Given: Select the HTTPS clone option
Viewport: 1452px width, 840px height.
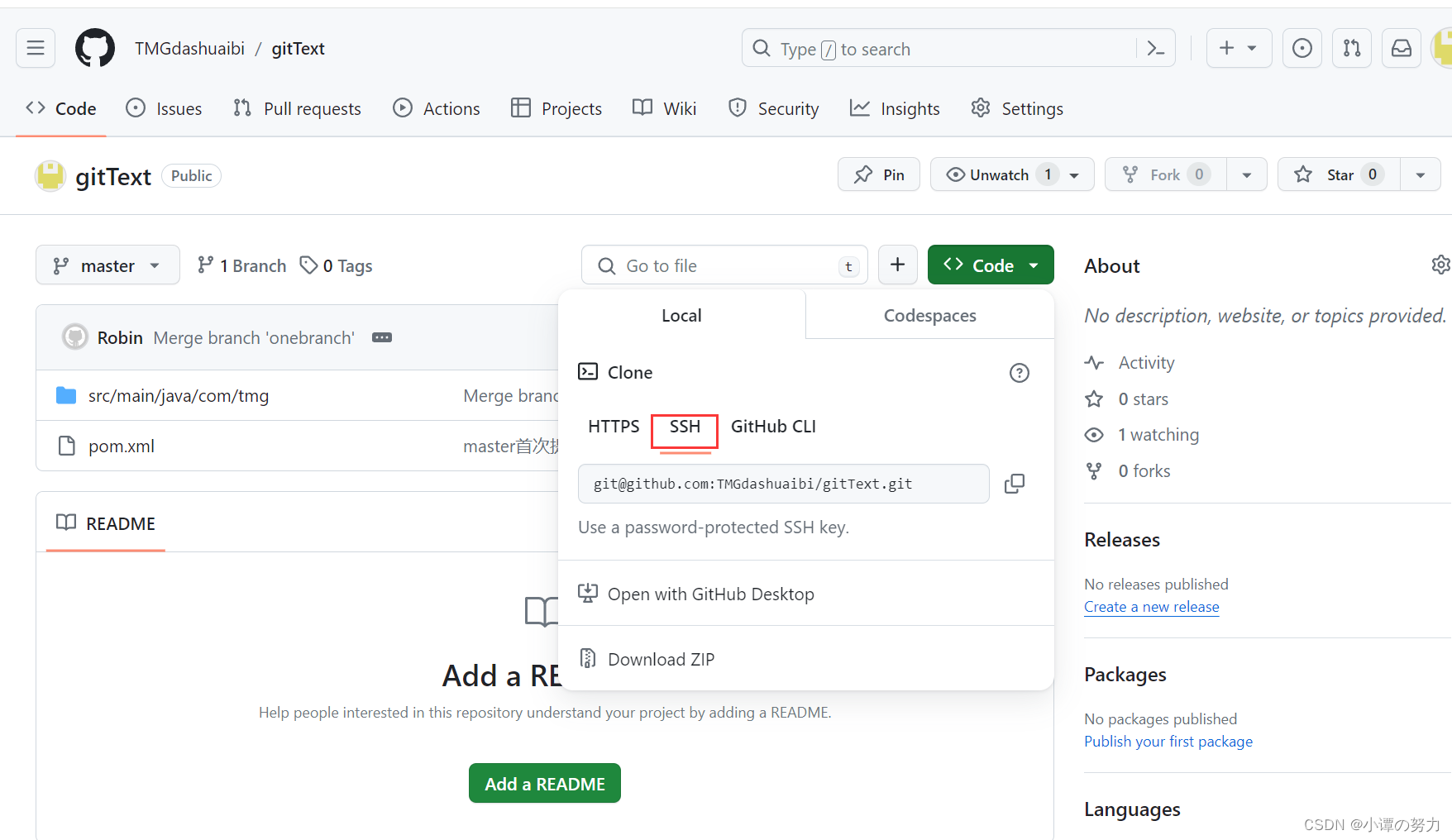Looking at the screenshot, I should click(x=614, y=427).
